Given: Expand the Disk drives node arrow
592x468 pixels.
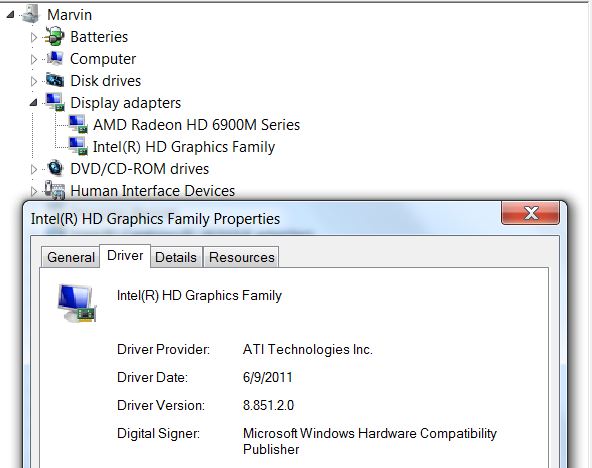Looking at the screenshot, I should click(34, 81).
